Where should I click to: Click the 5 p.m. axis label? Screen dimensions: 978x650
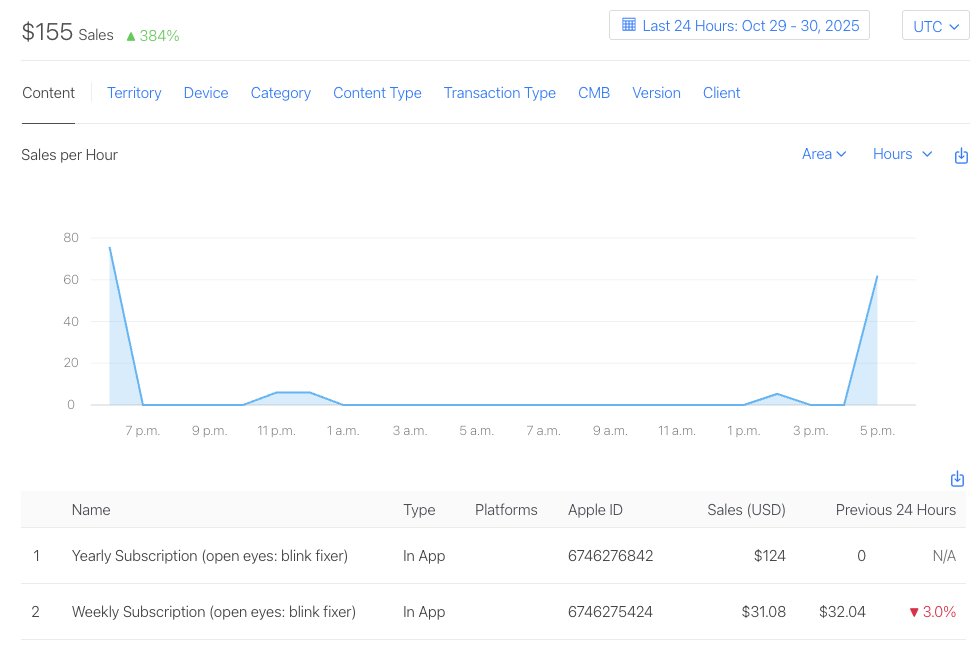[877, 430]
